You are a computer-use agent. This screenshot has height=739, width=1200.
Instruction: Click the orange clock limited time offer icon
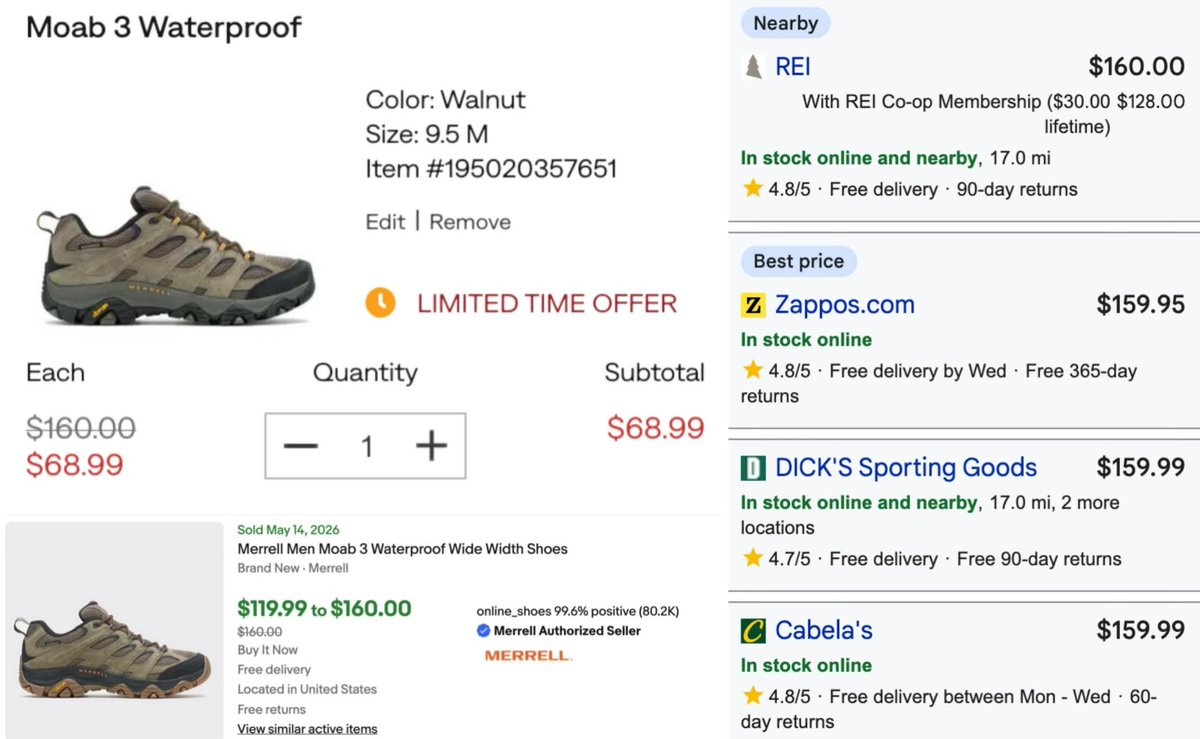[x=380, y=303]
